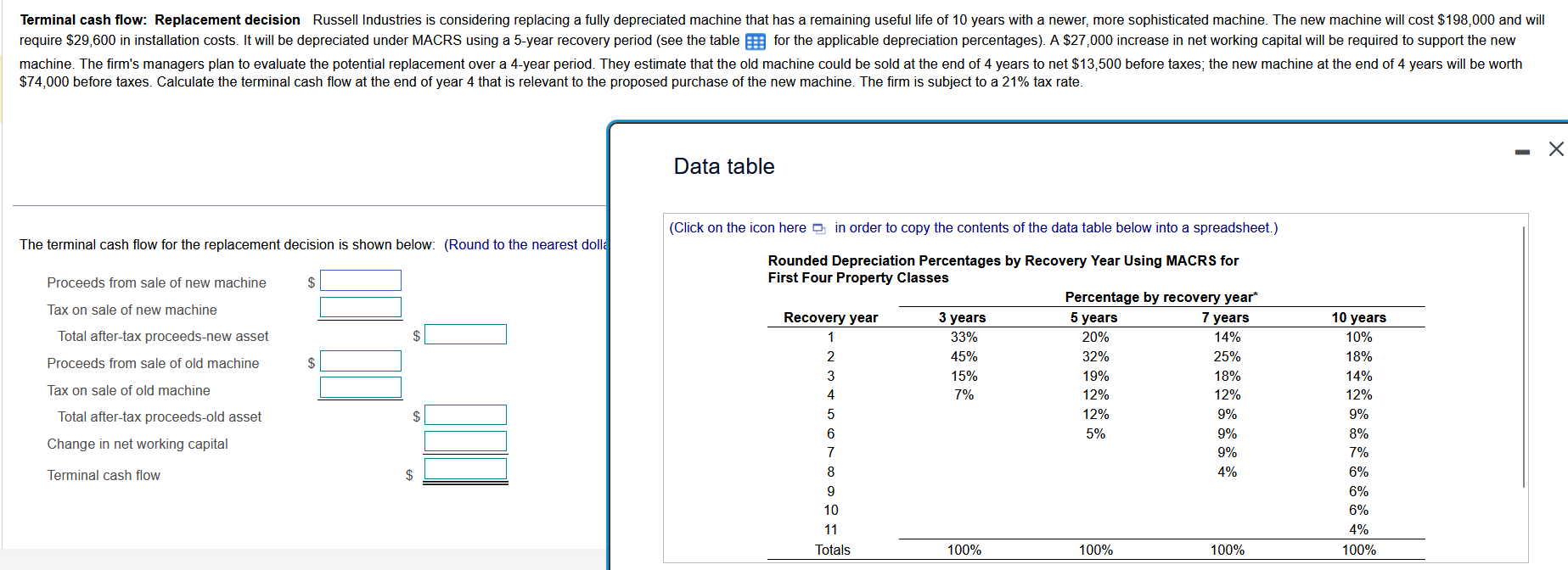Select the Tax on sale of new machine field
The width and height of the screenshot is (1568, 570).
point(360,307)
